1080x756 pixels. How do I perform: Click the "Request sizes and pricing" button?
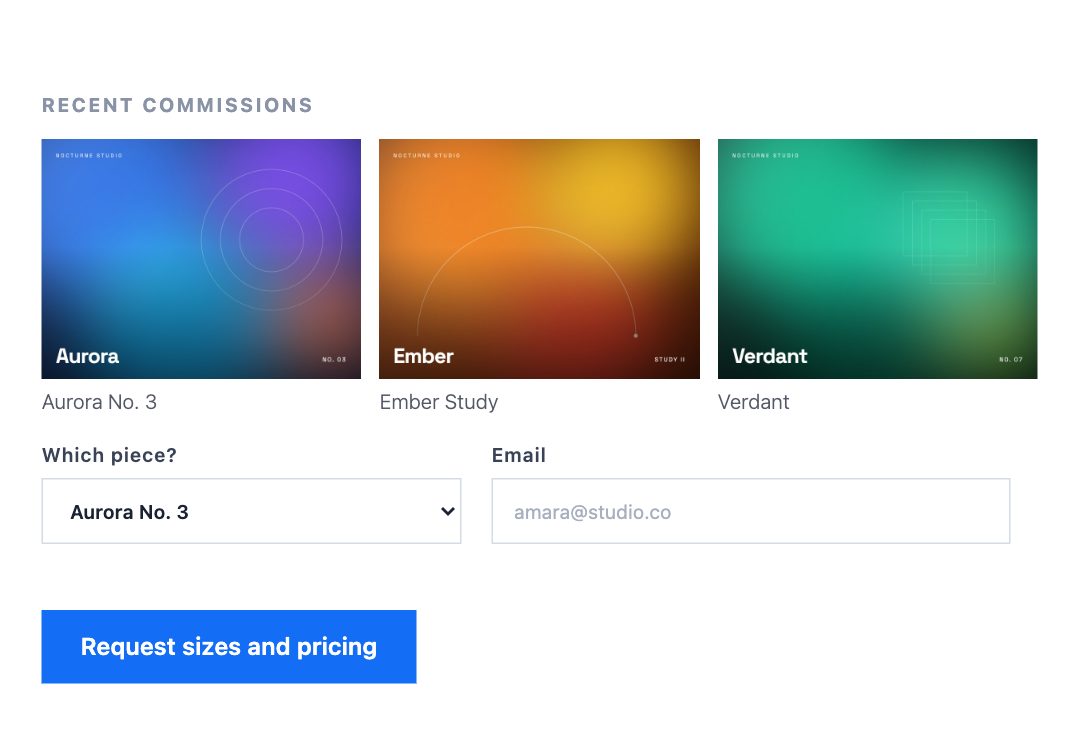229,647
